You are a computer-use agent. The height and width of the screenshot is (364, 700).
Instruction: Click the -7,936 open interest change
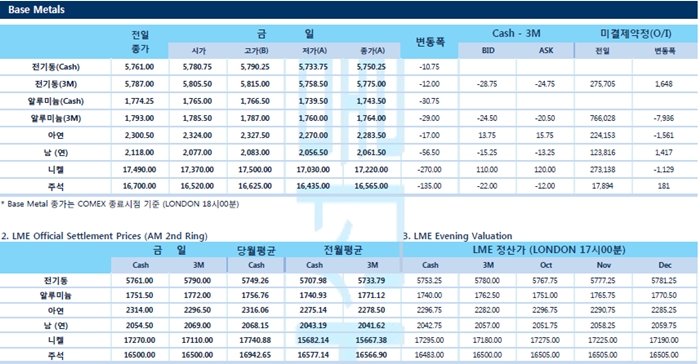coord(664,118)
